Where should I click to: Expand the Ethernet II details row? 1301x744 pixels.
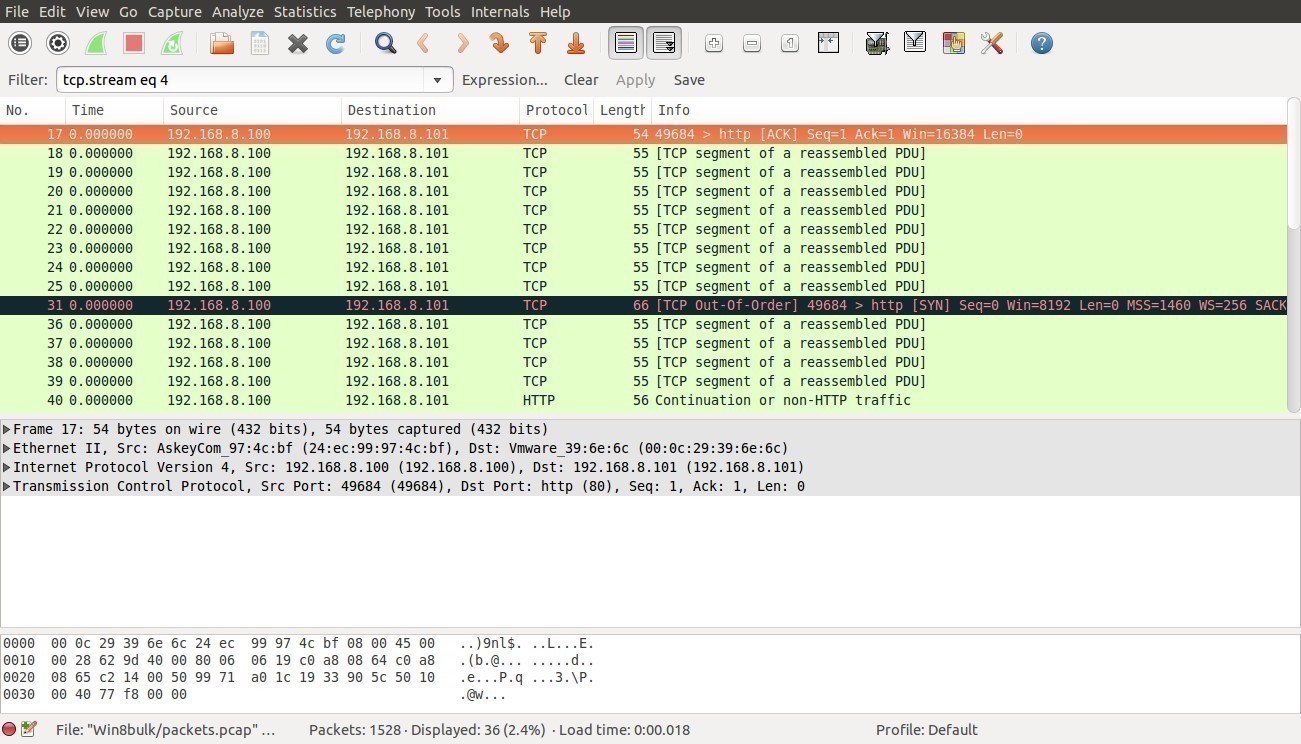point(7,449)
